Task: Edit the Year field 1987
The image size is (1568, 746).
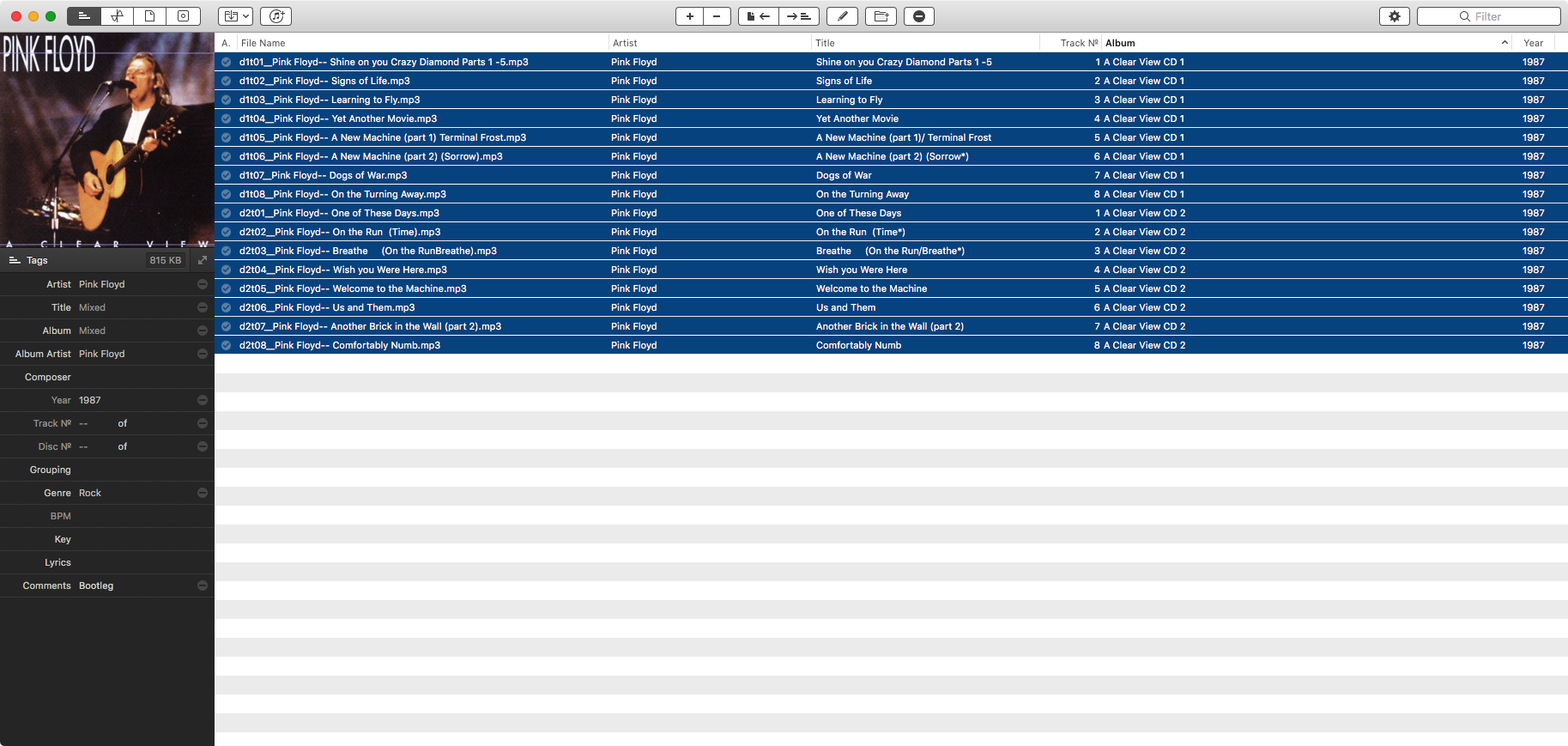Action: point(136,400)
